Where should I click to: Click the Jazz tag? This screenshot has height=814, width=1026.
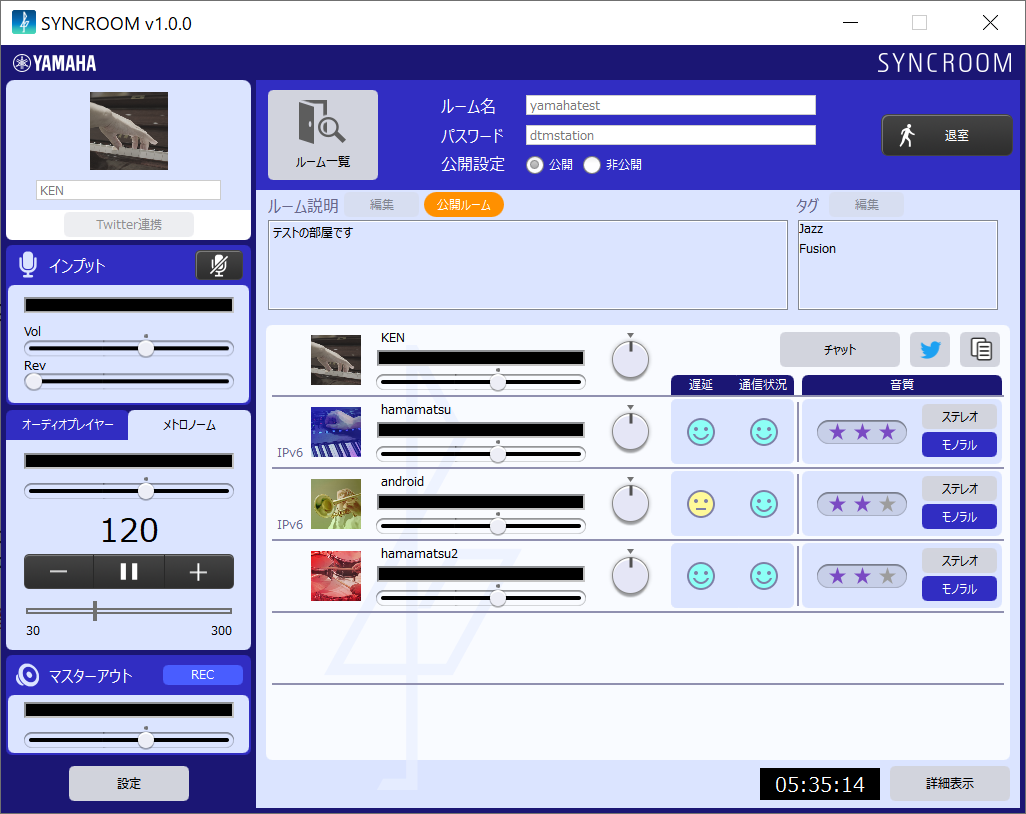811,229
